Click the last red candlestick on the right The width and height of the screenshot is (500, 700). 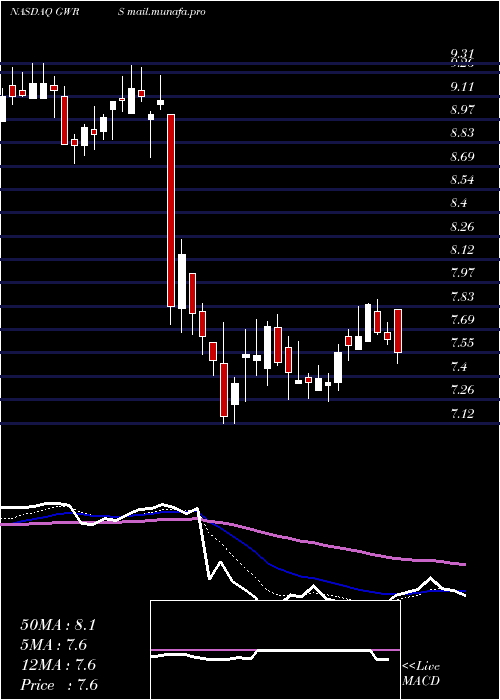398,331
